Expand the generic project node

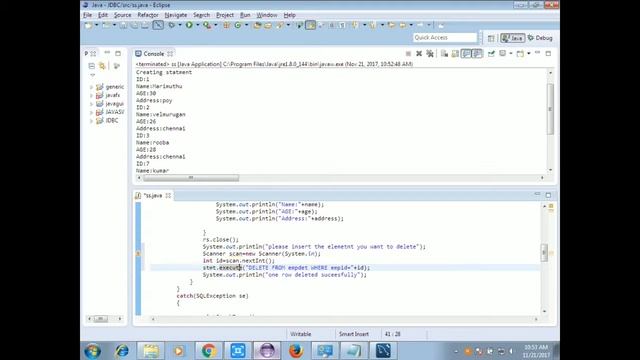(x=91, y=87)
